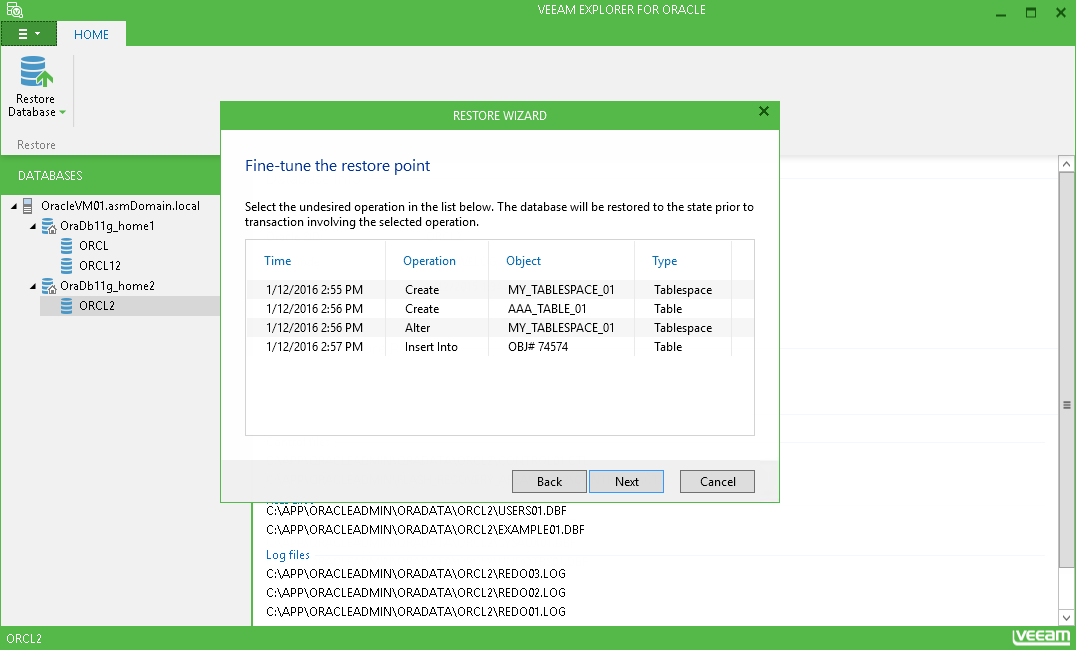The width and height of the screenshot is (1076, 650).
Task: Click the OracleVM01 server icon
Action: 28,206
